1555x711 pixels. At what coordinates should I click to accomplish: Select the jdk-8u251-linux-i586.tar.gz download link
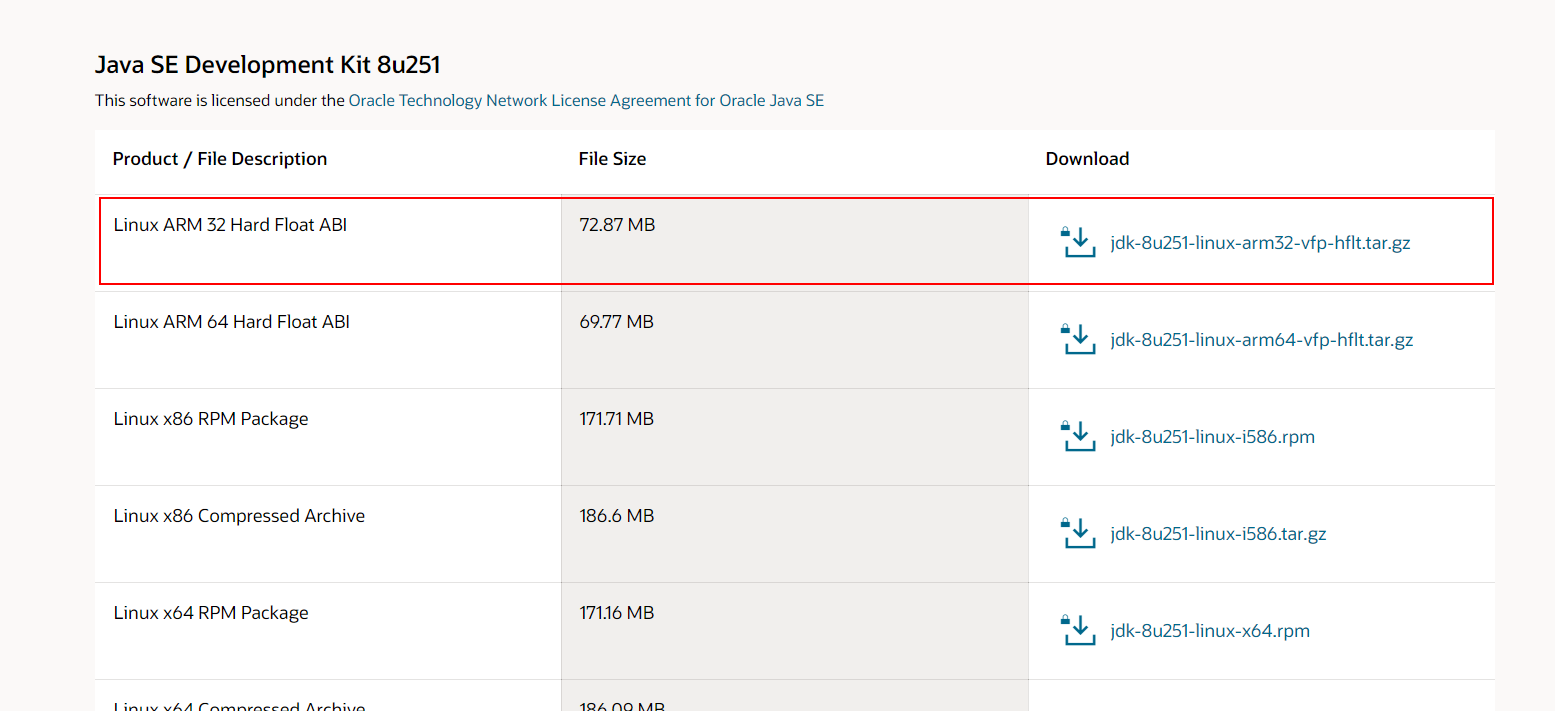(1218, 533)
